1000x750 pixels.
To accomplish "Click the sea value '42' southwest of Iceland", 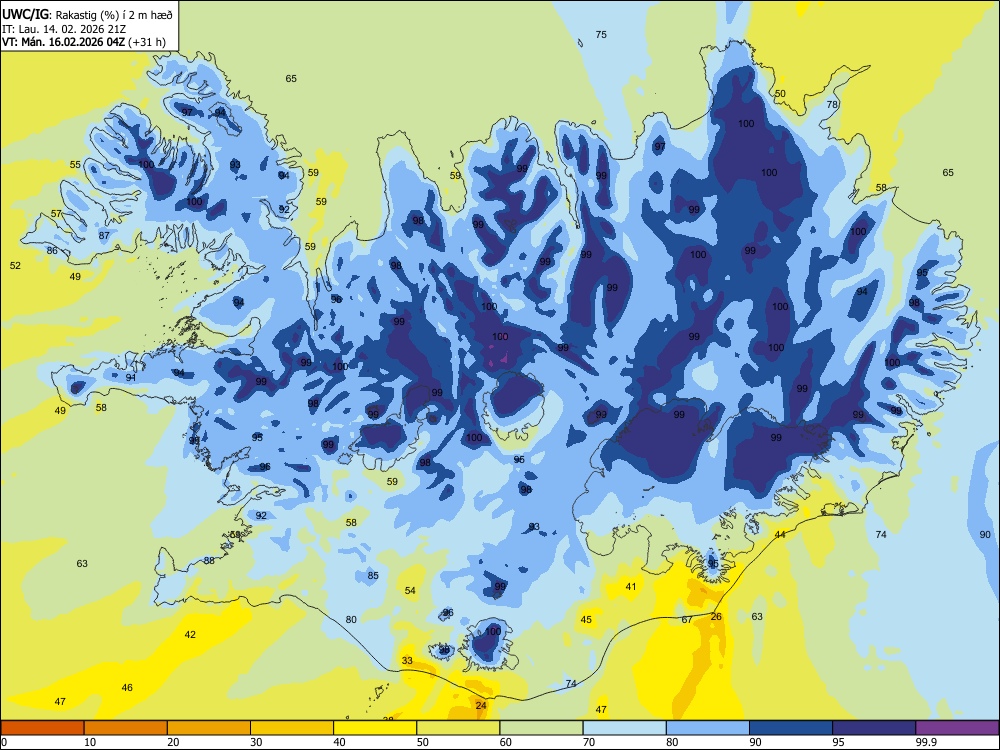I will click(x=190, y=635).
